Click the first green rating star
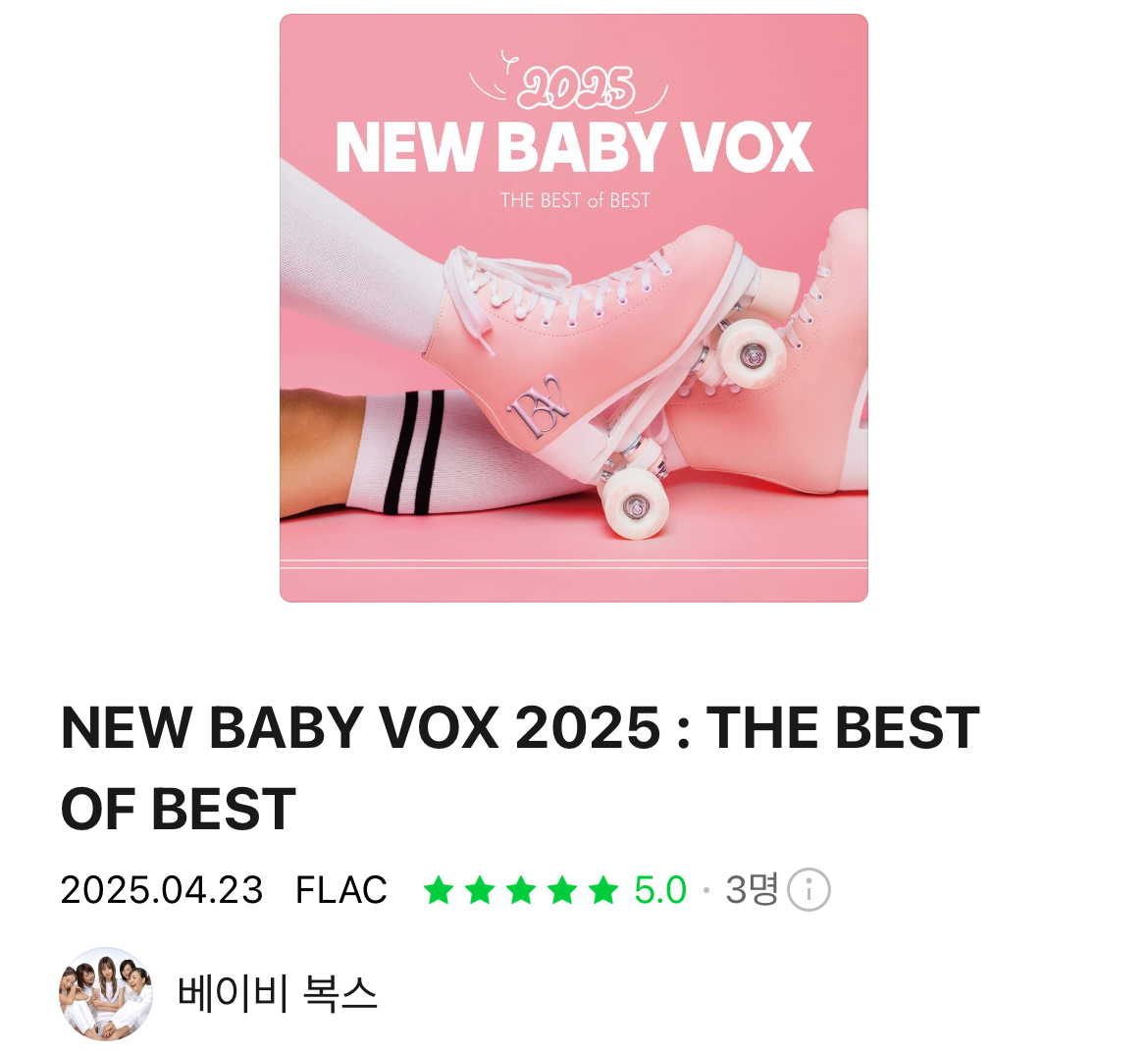This screenshot has height=1054, width=1148. (x=439, y=890)
